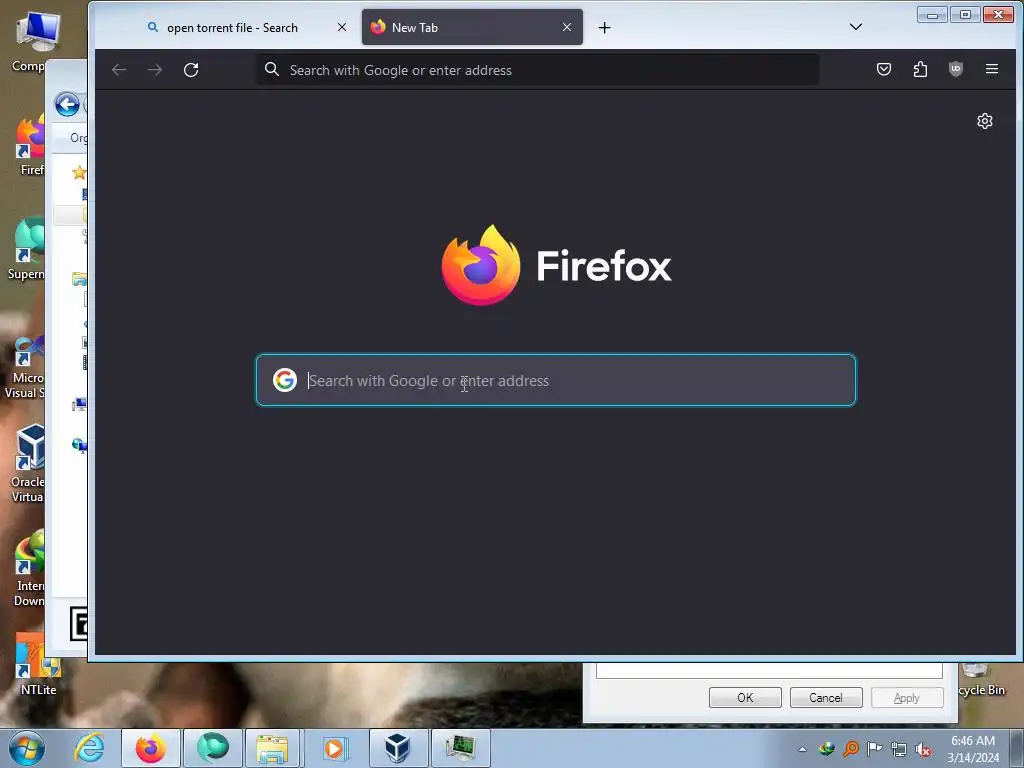Click OK in the background dialog
The image size is (1024, 768).
tap(745, 697)
